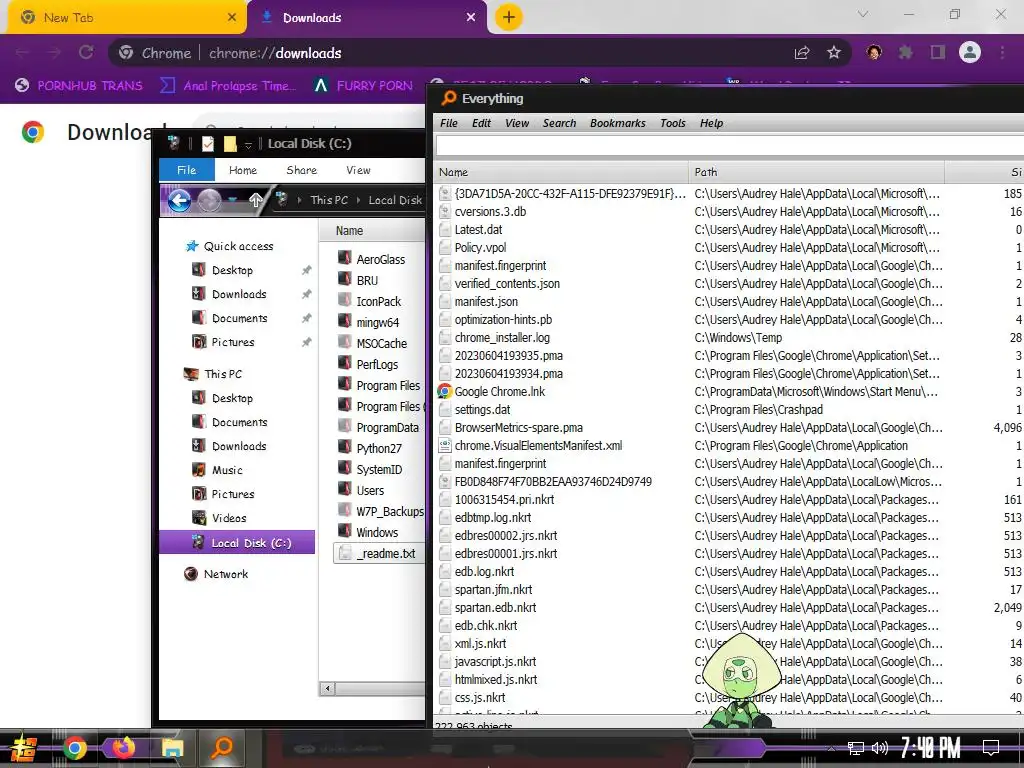Open the File menu in Everything

pos(449,123)
